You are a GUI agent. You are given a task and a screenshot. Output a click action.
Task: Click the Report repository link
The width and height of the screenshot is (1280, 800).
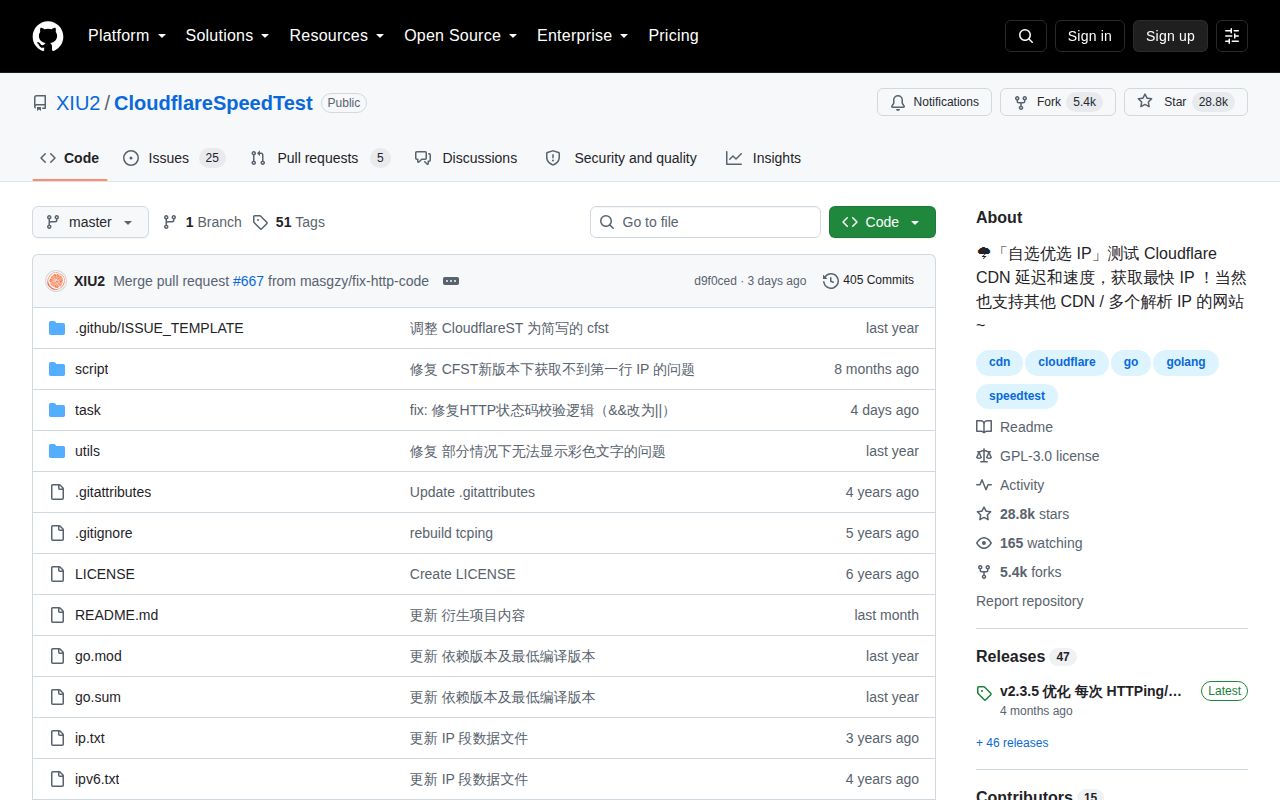[1029, 601]
